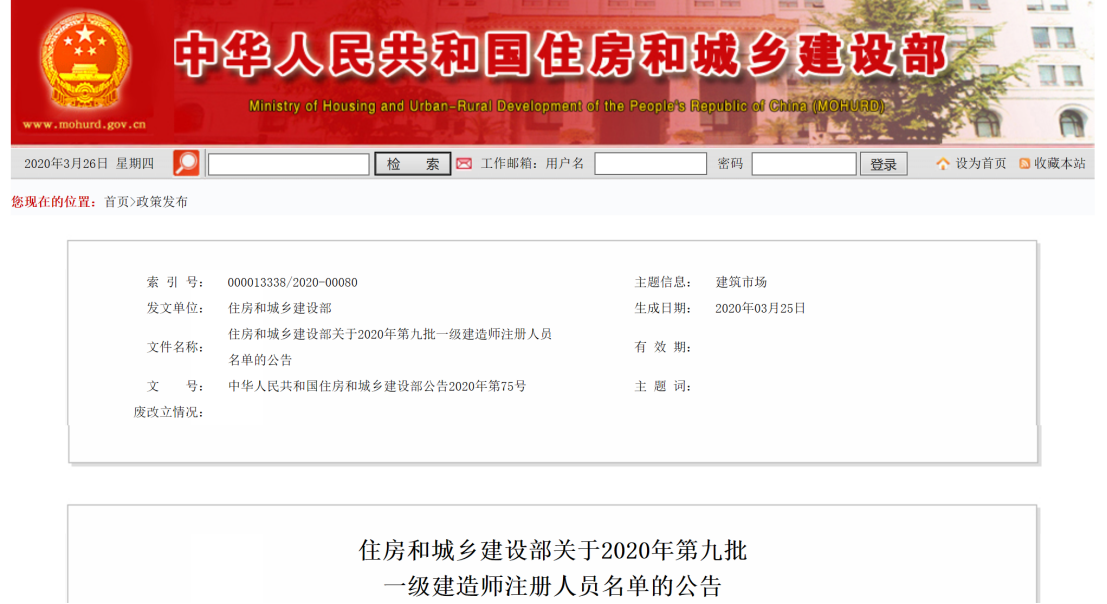Click the orange magnifier search icon
Viewport: 1107px width, 604px height.
186,164
